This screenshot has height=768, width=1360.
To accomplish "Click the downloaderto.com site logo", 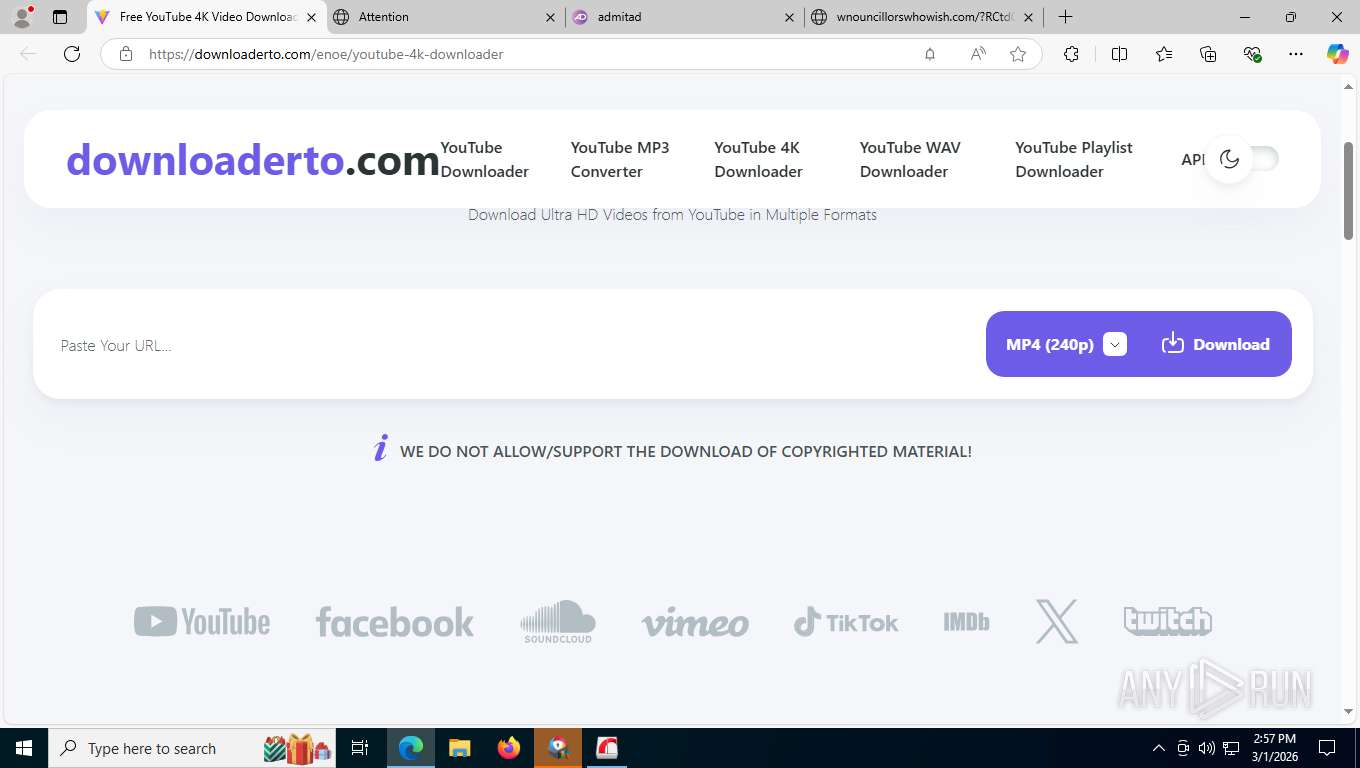I will tap(253, 160).
